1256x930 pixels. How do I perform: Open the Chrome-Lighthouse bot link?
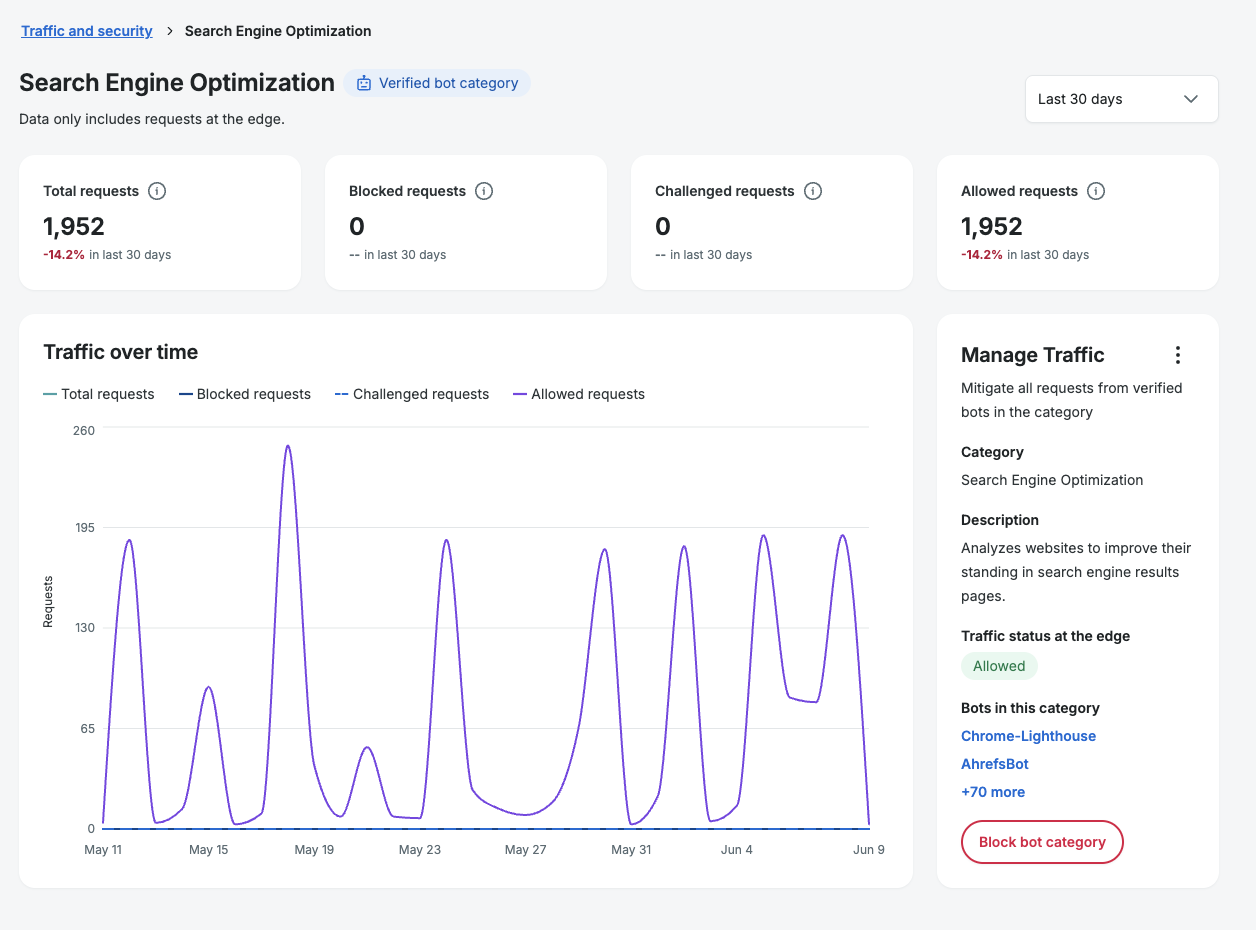(x=1028, y=736)
